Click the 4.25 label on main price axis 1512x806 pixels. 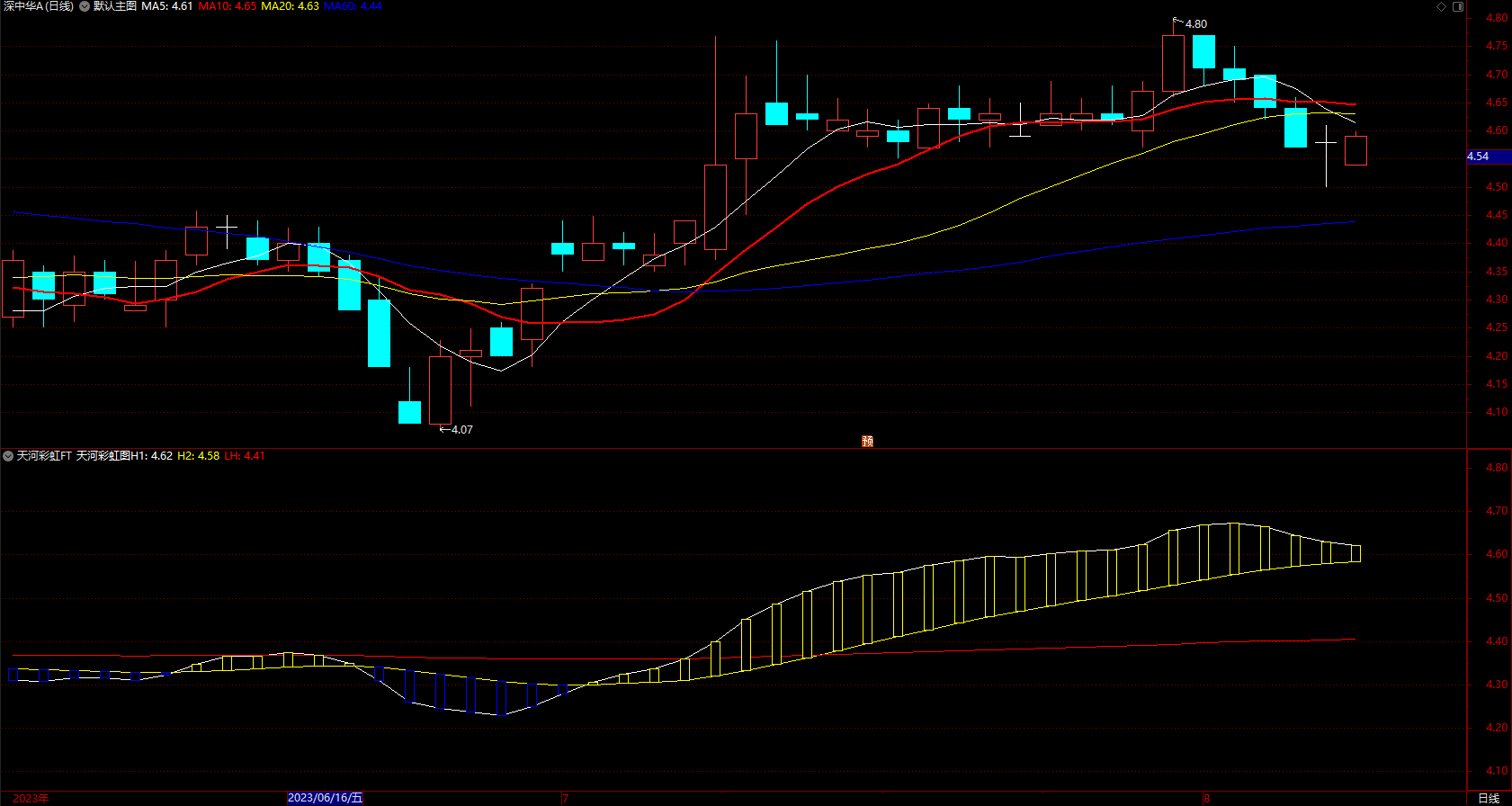1497,327
